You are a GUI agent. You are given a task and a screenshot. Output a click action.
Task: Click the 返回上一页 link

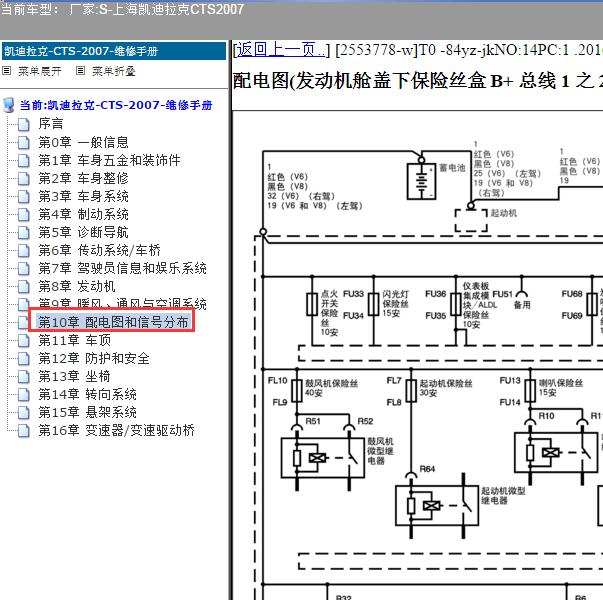[x=280, y=50]
